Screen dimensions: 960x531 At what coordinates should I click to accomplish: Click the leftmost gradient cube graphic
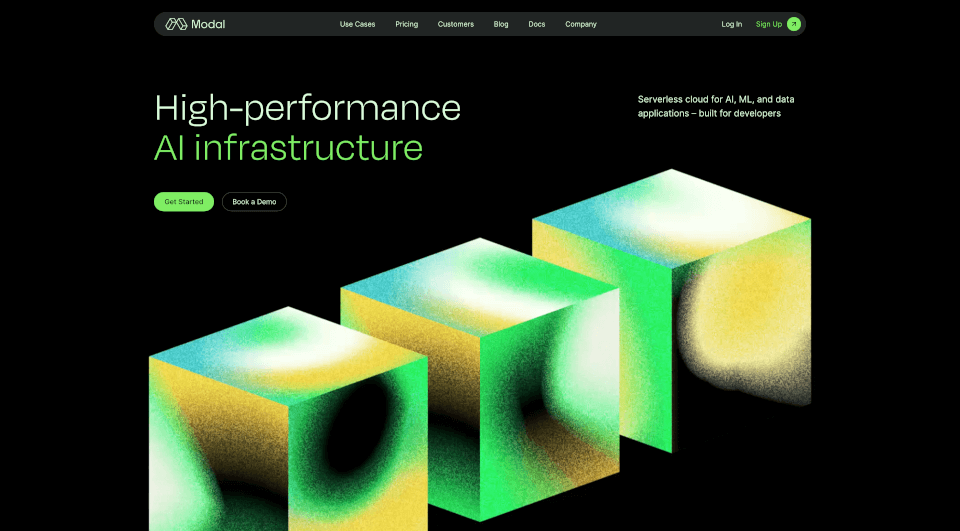[x=288, y=420]
